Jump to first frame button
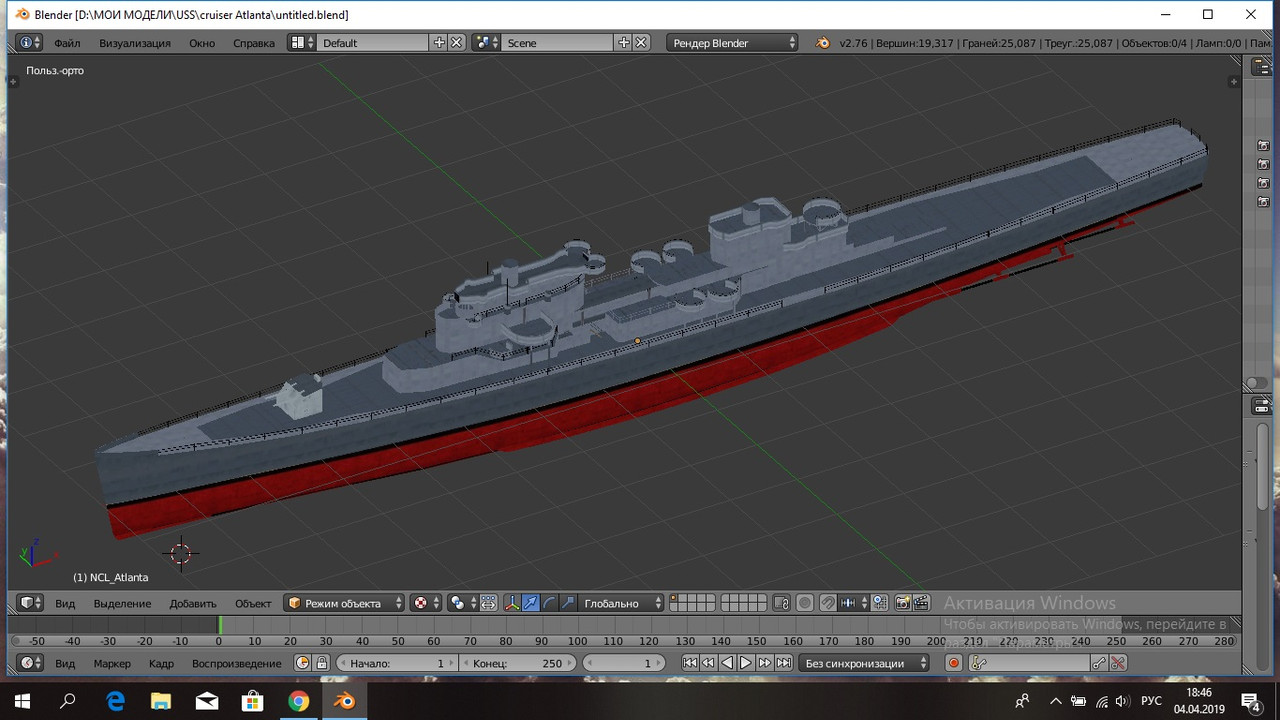1280x720 pixels. [690, 663]
